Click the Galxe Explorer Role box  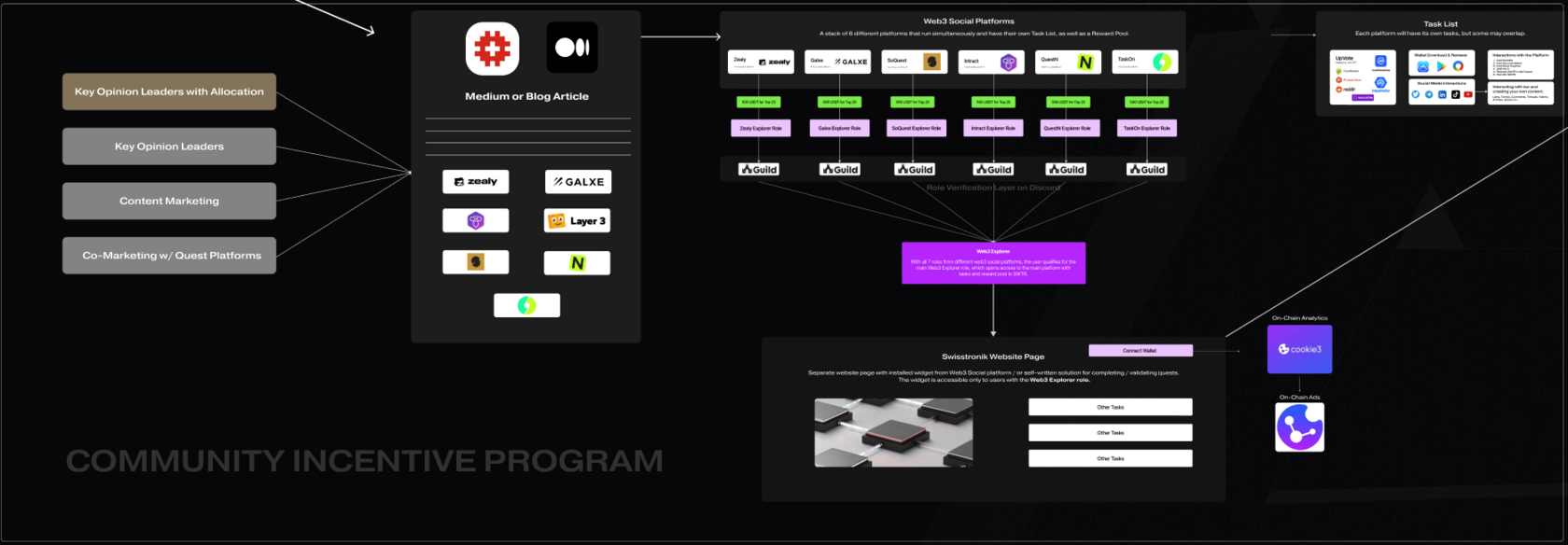[839, 128]
